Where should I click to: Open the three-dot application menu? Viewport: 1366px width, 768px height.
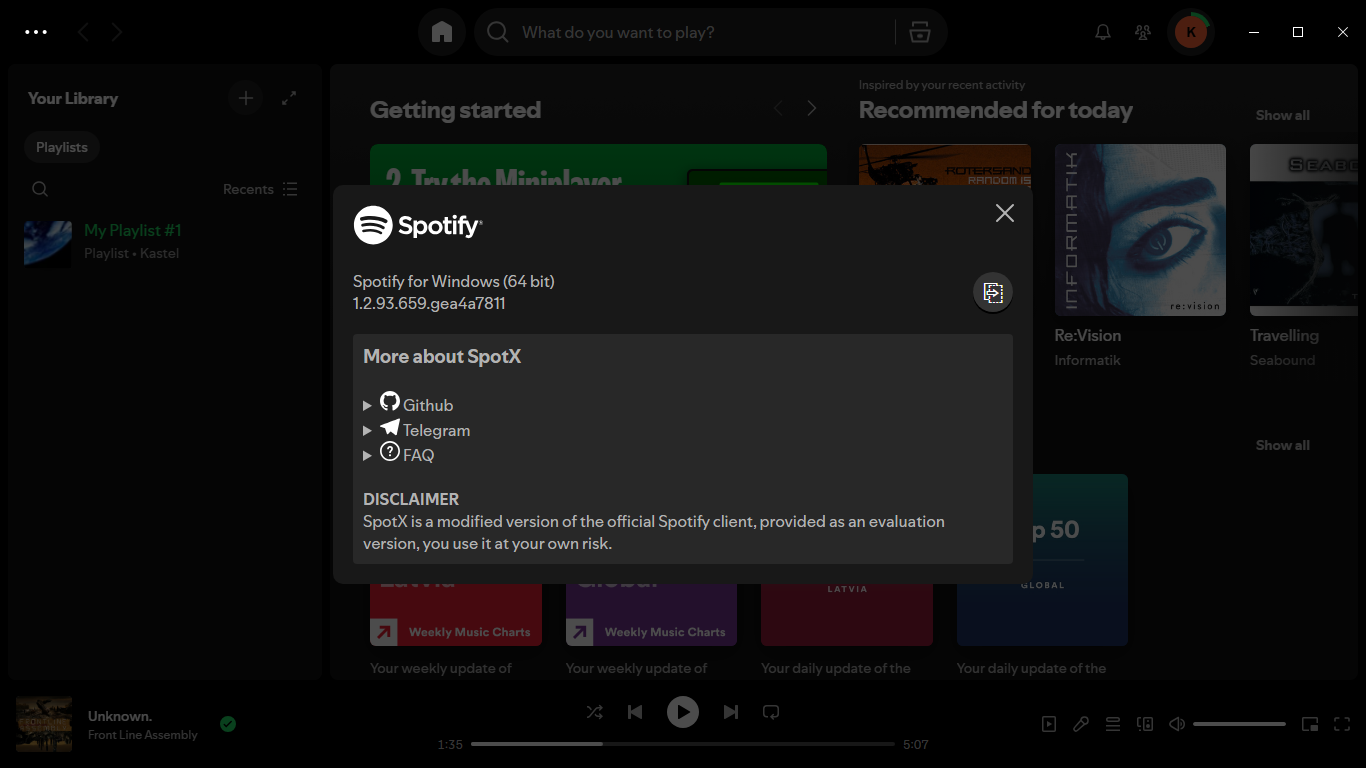coord(36,32)
